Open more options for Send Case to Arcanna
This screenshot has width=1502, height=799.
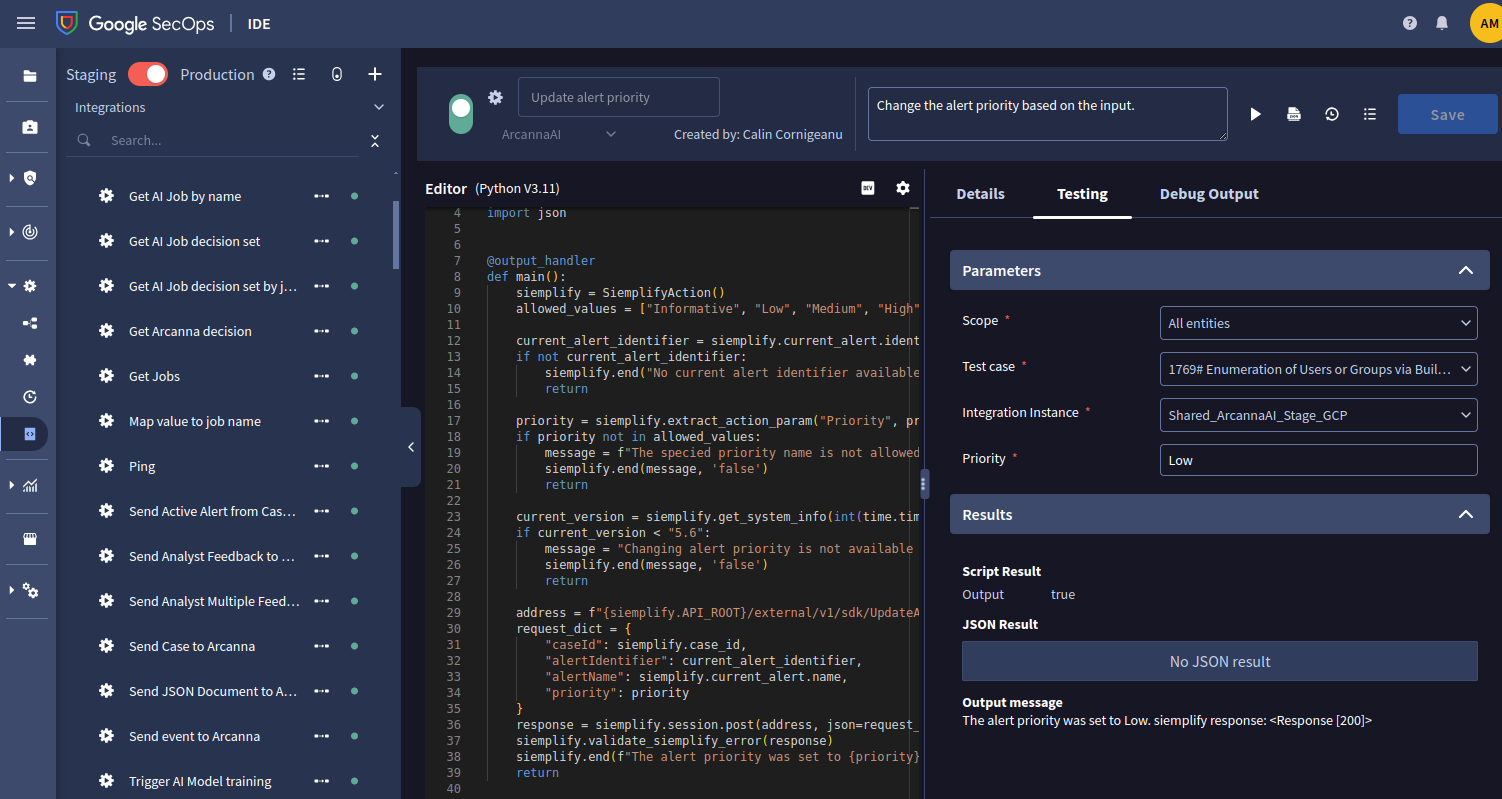(x=322, y=646)
